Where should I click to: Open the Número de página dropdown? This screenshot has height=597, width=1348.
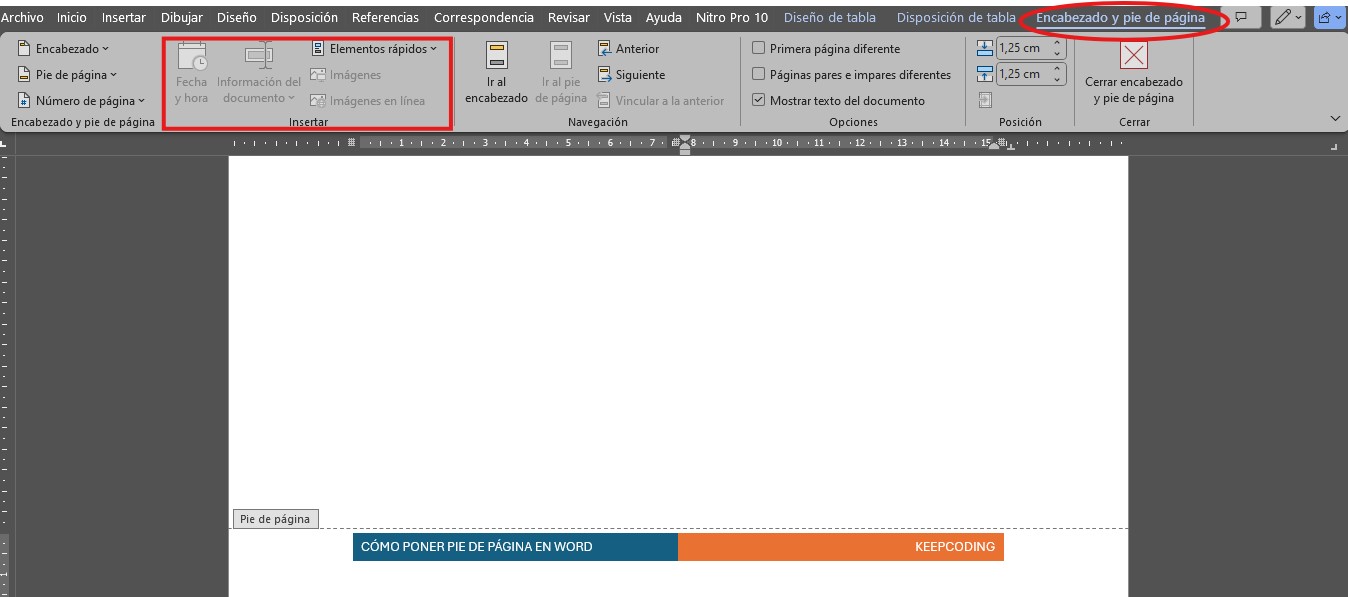[81, 101]
